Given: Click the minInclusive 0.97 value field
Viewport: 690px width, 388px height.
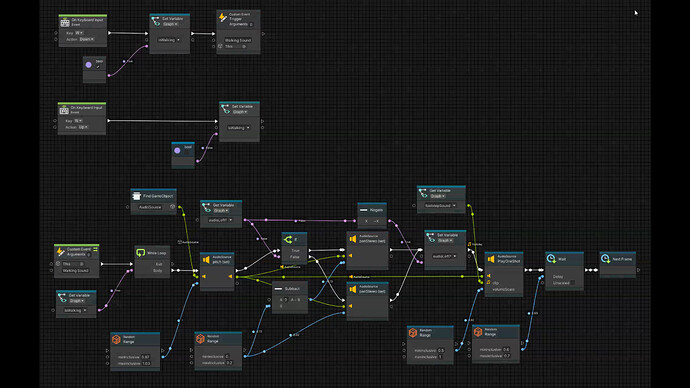Looking at the screenshot, I should coord(146,357).
